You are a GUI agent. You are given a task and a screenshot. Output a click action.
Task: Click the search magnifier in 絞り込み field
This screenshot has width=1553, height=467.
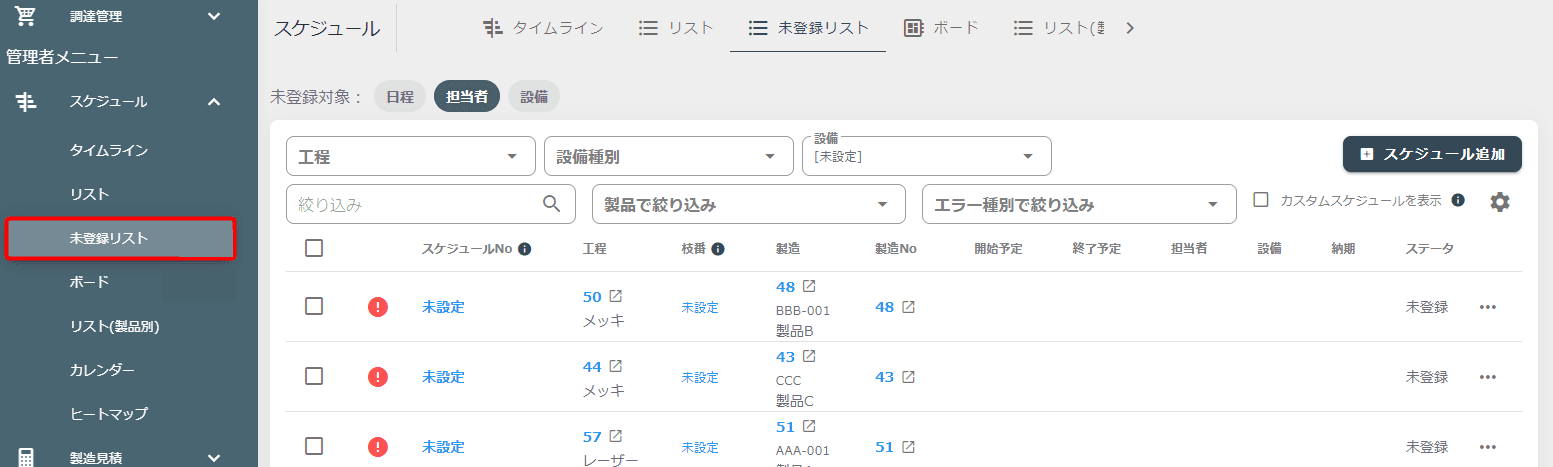click(551, 204)
